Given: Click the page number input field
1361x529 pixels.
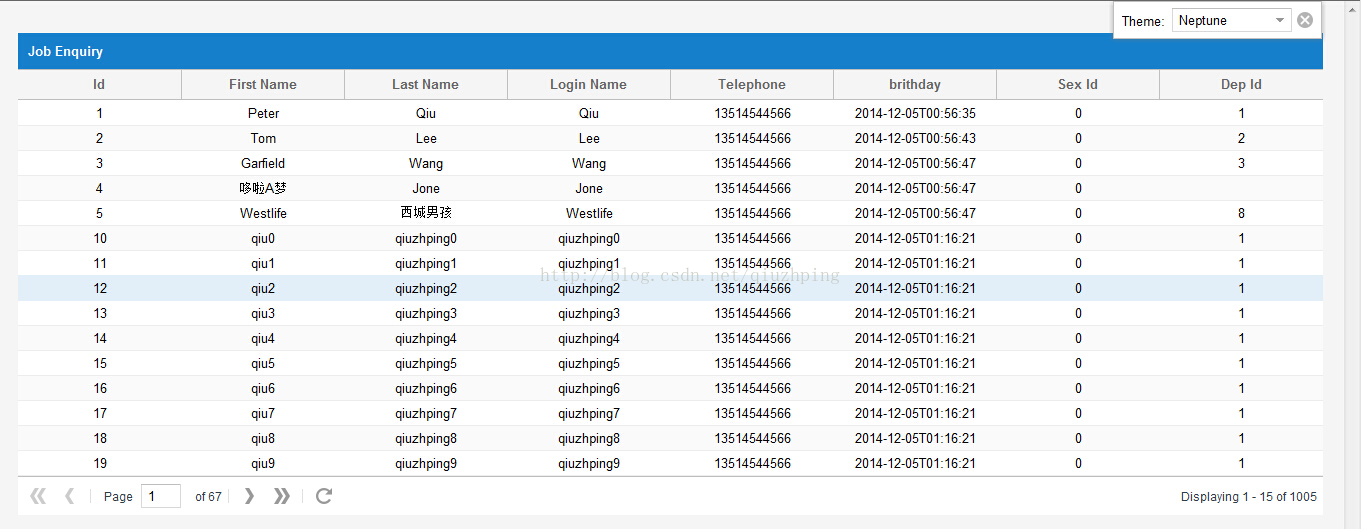Looking at the screenshot, I should click(x=161, y=496).
